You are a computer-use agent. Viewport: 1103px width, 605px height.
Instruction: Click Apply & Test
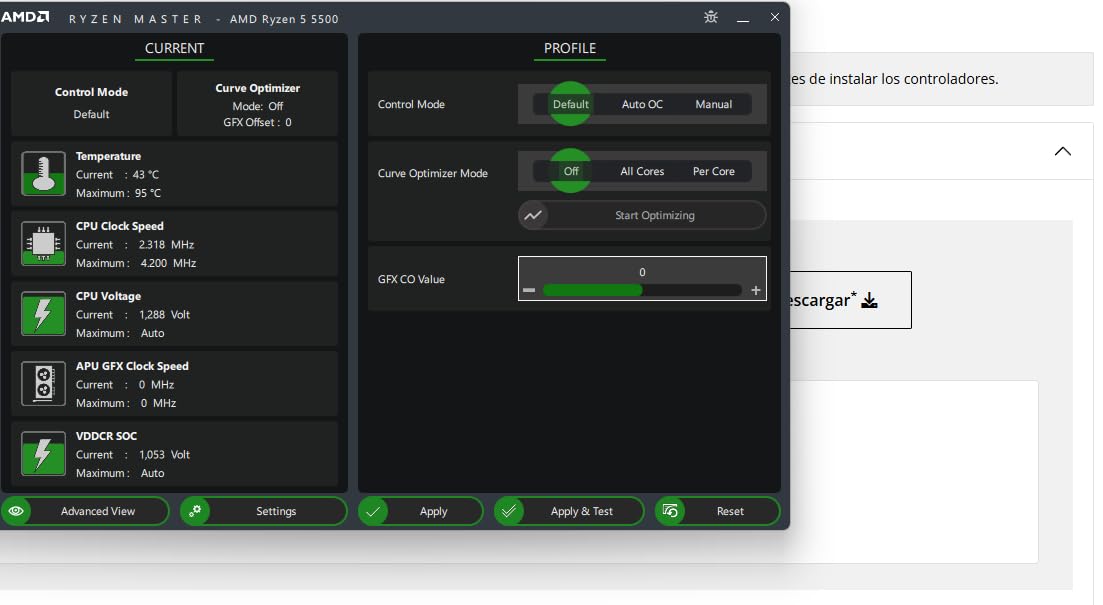tap(569, 511)
